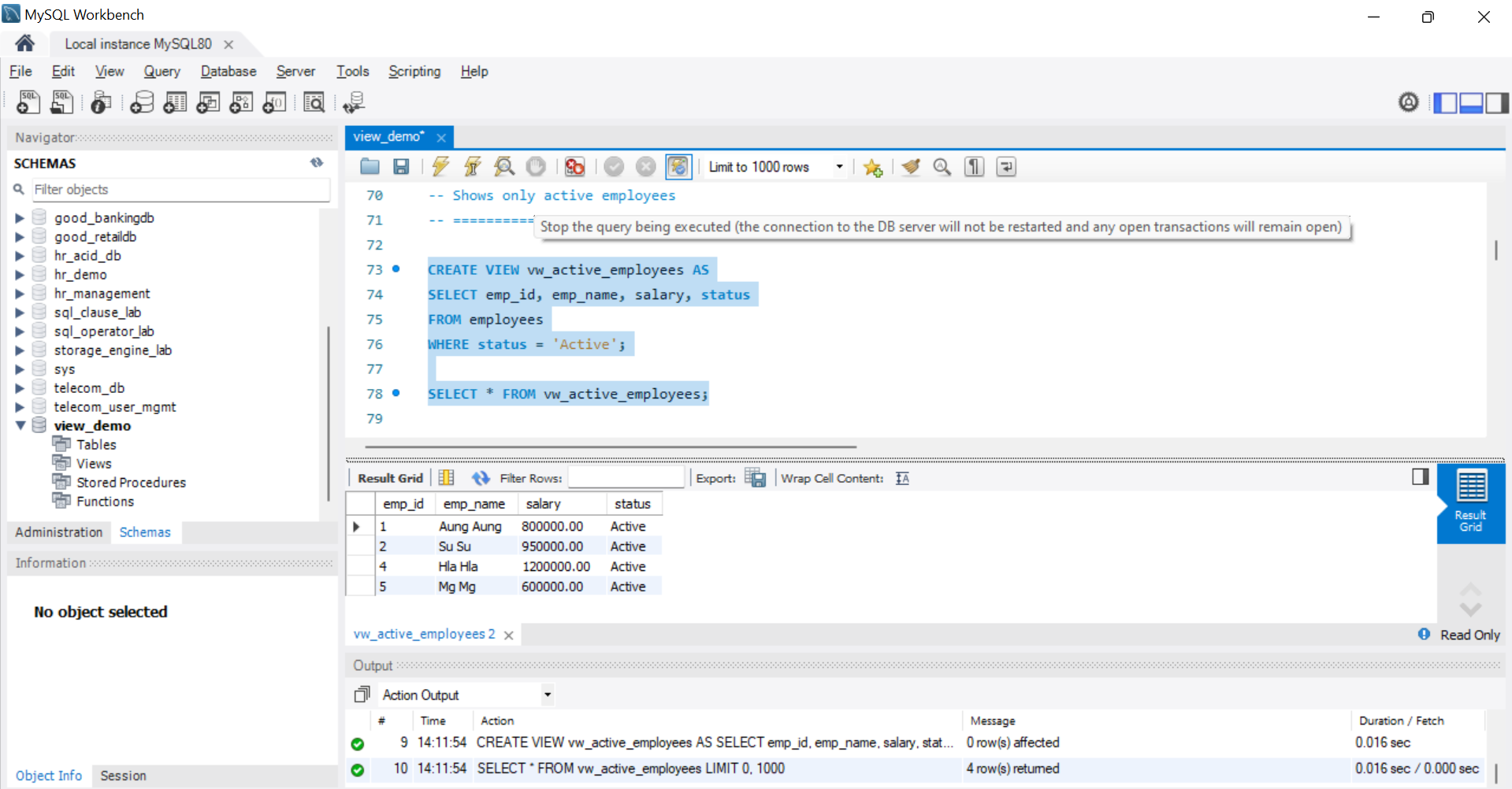Image resolution: width=1512 pixels, height=789 pixels.
Task: Open Workbench preferences gear icon
Action: pos(1409,102)
